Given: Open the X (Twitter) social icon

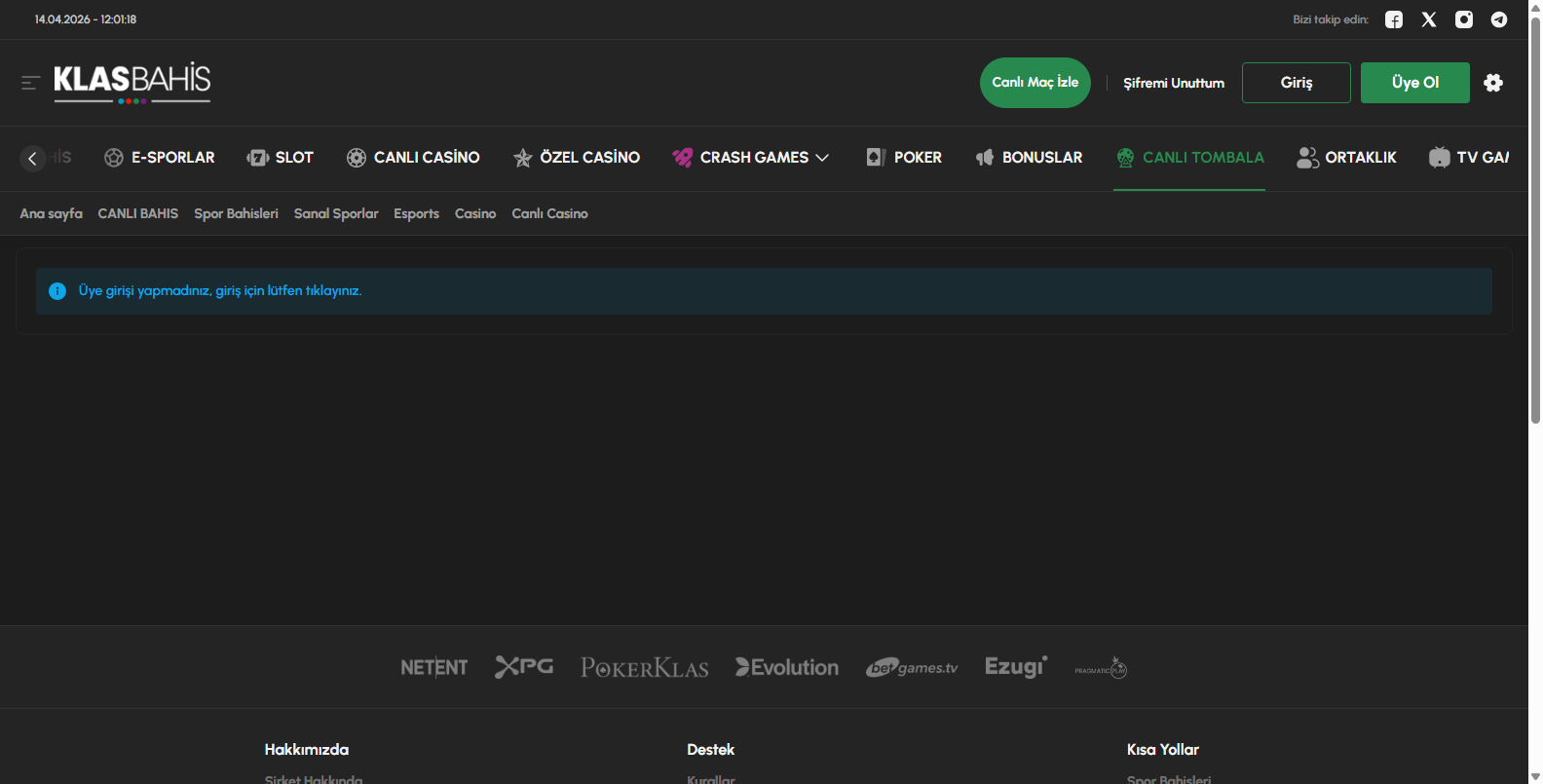Looking at the screenshot, I should (x=1429, y=19).
